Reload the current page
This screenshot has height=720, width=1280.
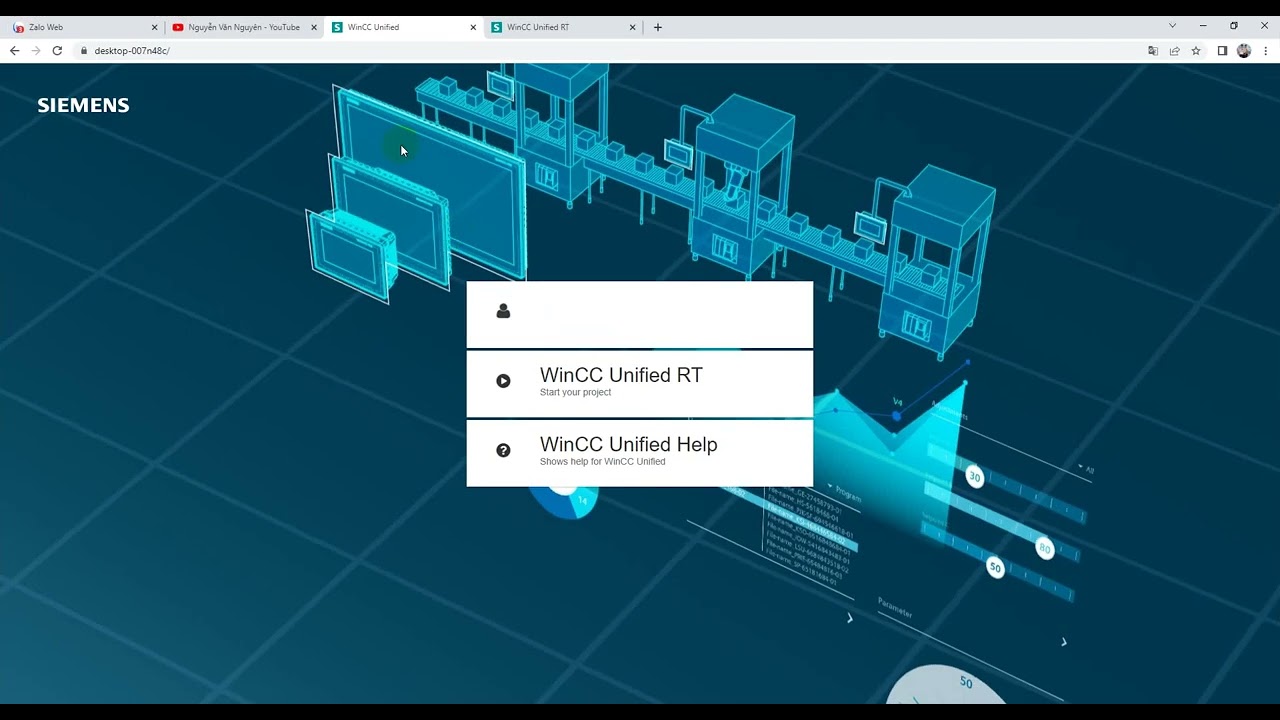(x=57, y=50)
